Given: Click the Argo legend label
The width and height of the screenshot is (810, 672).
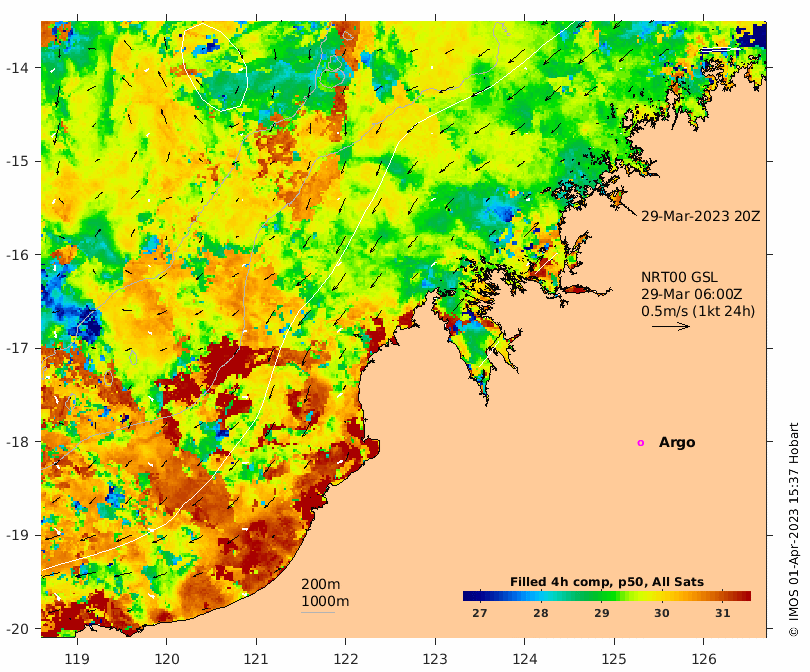Looking at the screenshot, I should [x=677, y=443].
